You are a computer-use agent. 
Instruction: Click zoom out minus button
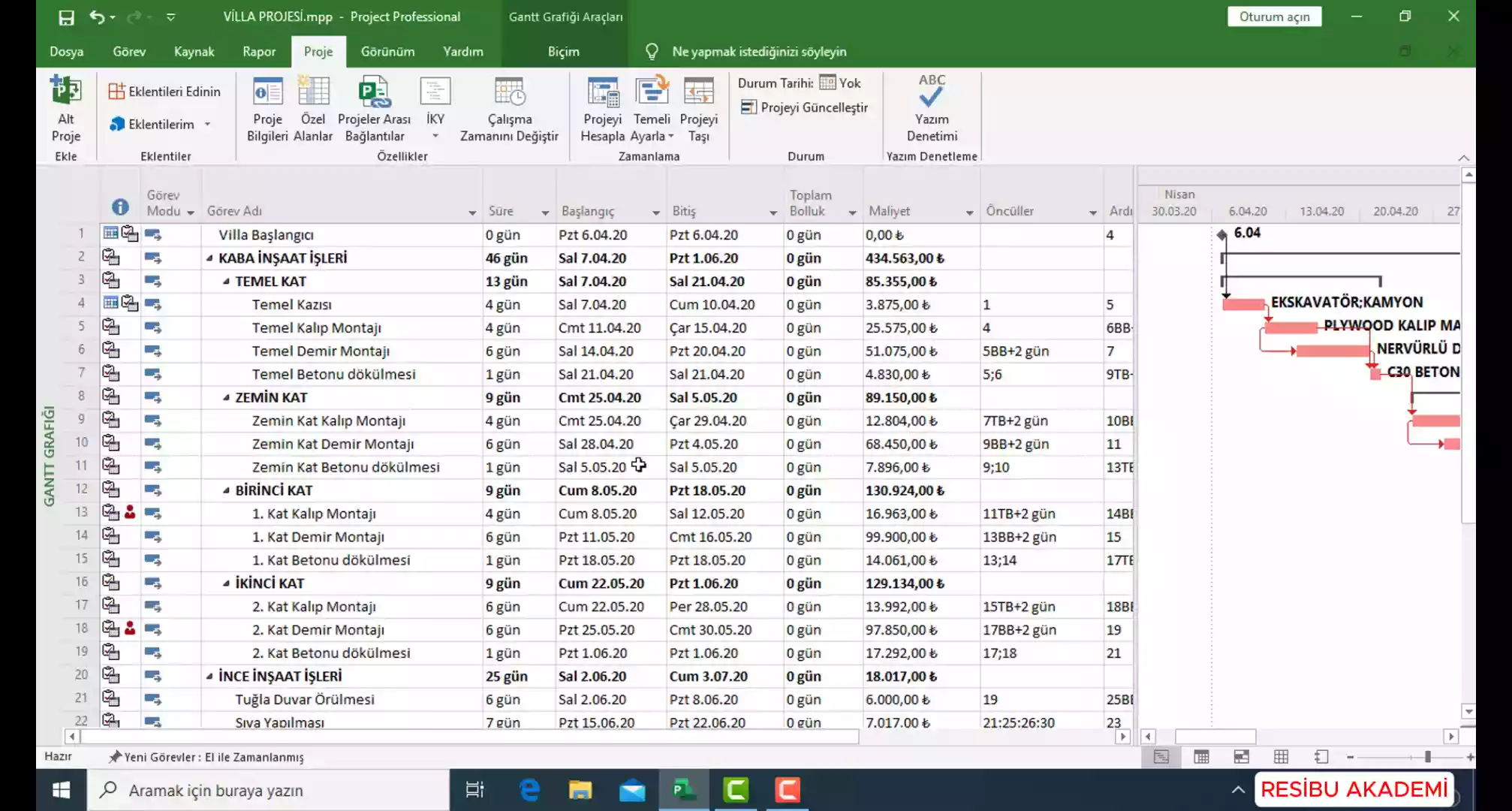pyautogui.click(x=1350, y=757)
